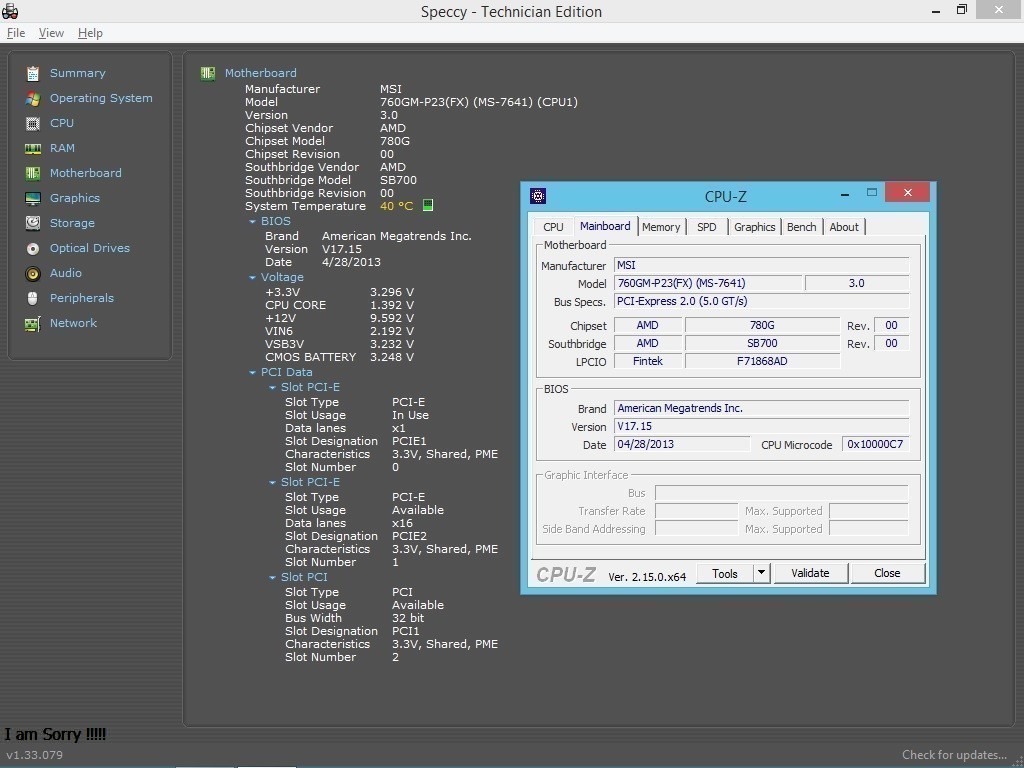
Task: Click CPU CORE voltage value 1.392 V
Action: pos(392,305)
